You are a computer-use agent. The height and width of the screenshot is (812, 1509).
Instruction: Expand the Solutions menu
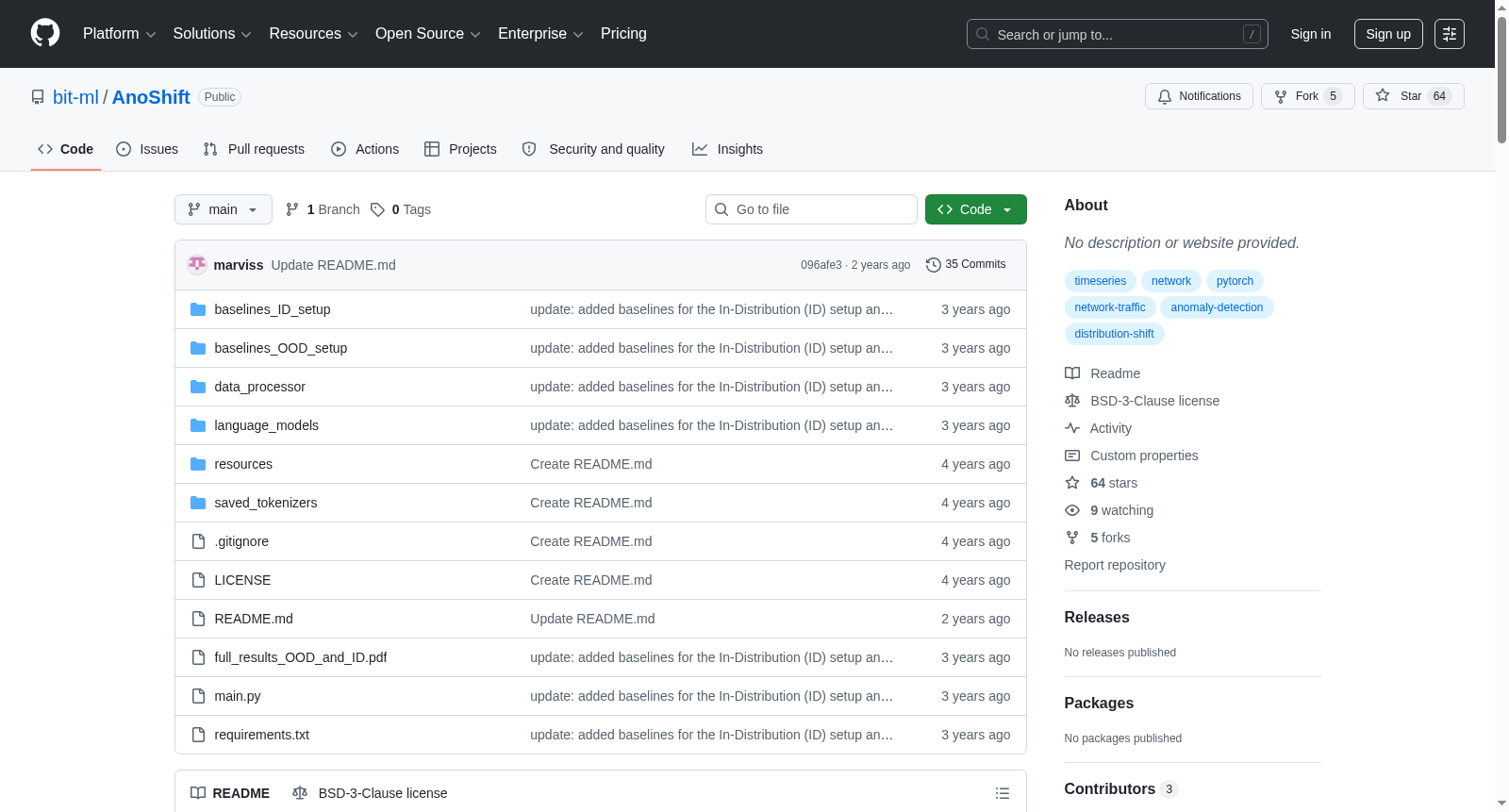click(212, 34)
